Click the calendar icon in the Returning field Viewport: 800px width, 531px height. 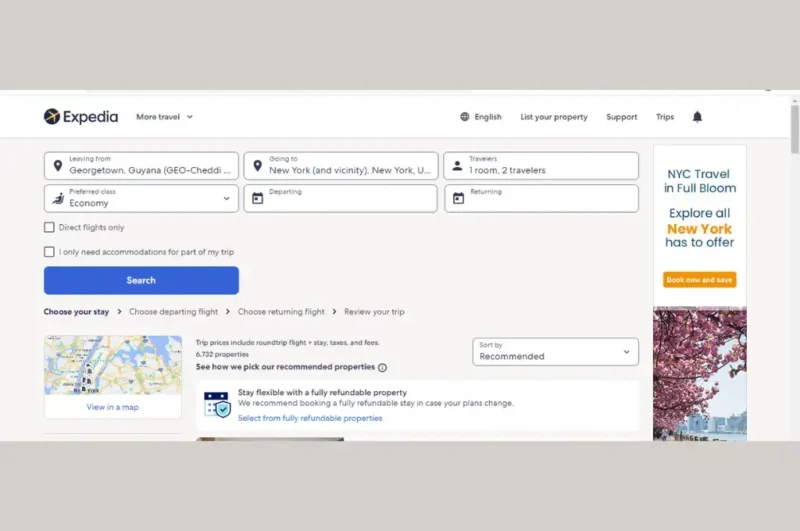pyautogui.click(x=458, y=198)
